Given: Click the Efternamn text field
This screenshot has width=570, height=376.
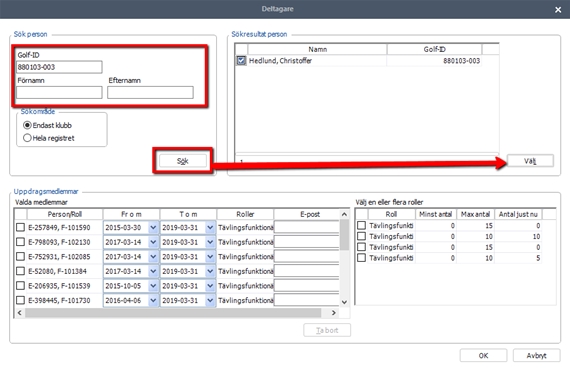Looking at the screenshot, I should pos(150,92).
